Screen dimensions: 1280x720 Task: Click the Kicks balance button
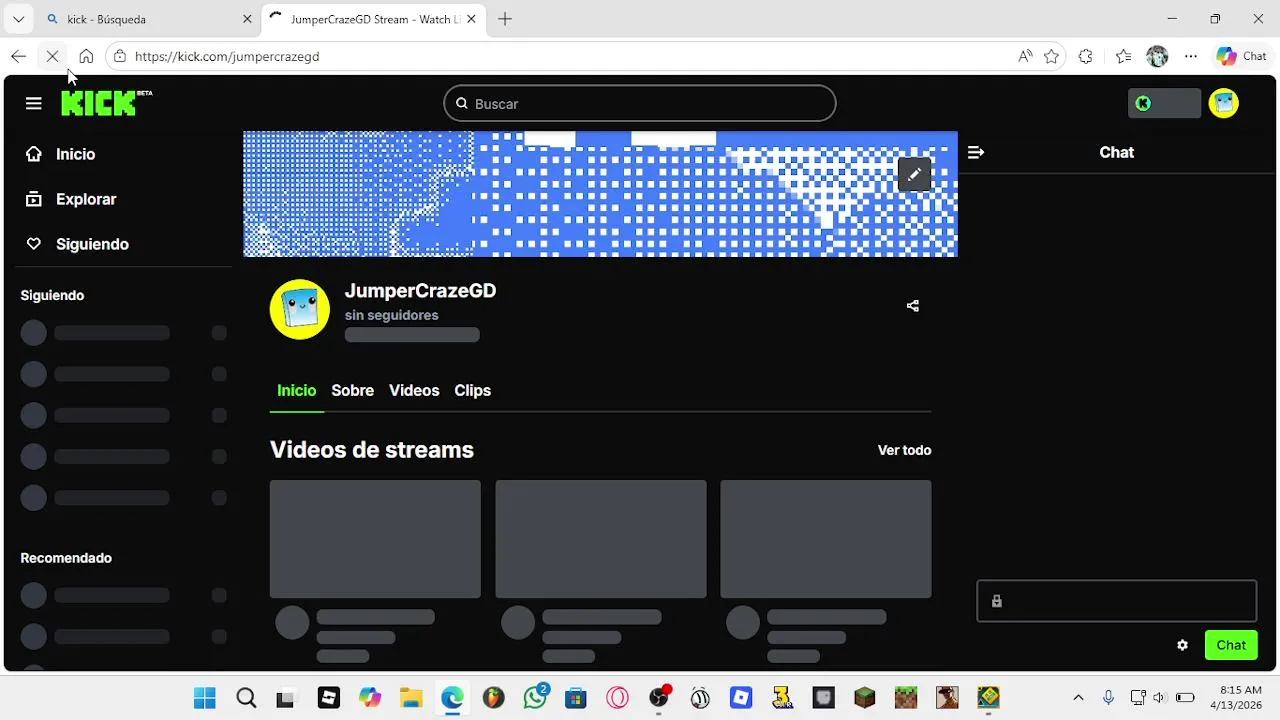[1164, 103]
